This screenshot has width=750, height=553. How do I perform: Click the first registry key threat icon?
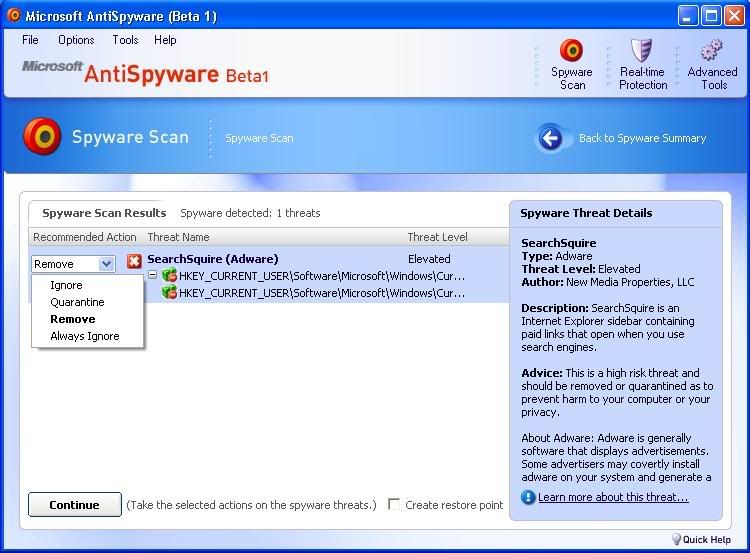169,276
